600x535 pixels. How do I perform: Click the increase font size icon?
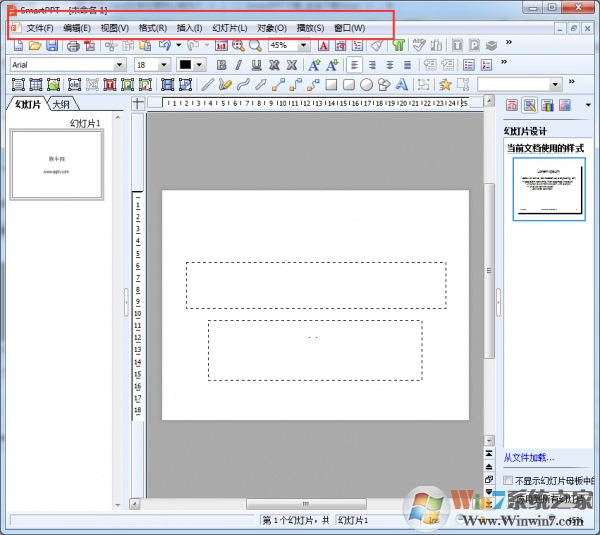[x=314, y=65]
